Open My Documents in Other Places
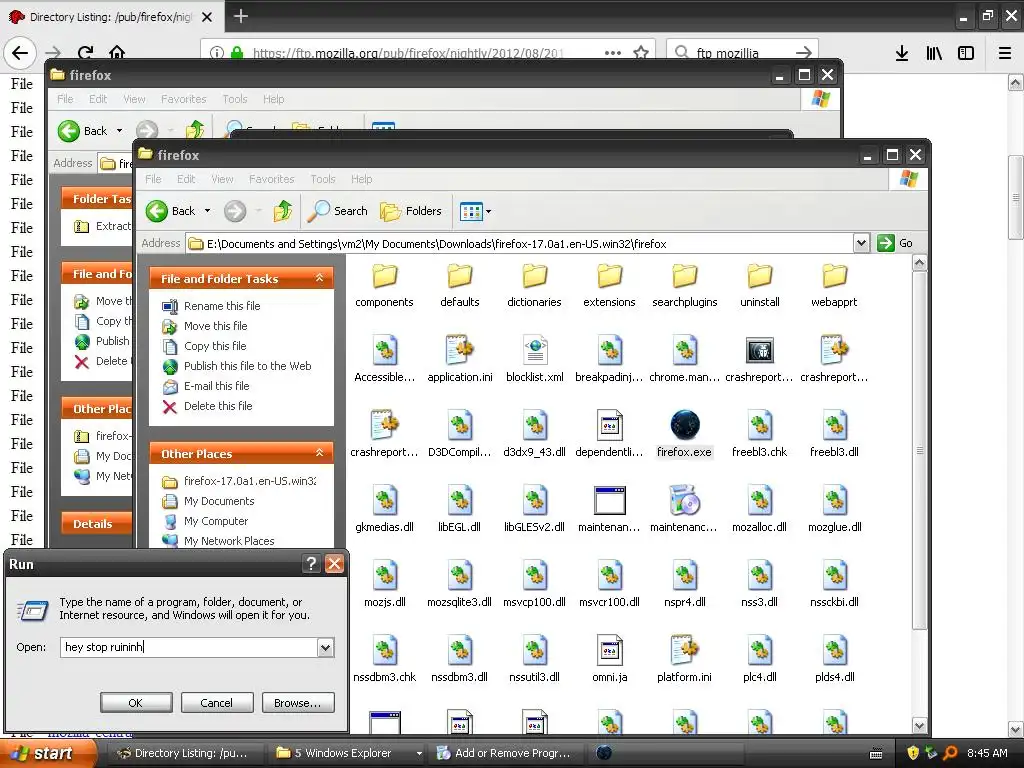The image size is (1024, 768). pos(219,501)
